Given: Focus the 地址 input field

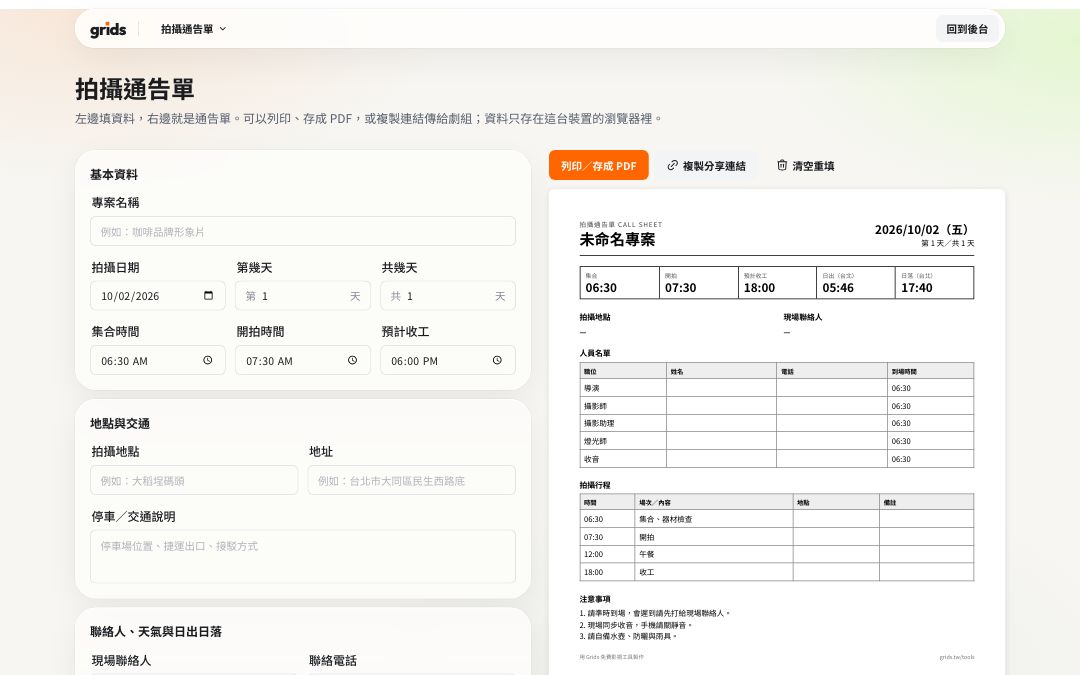Looking at the screenshot, I should [411, 480].
